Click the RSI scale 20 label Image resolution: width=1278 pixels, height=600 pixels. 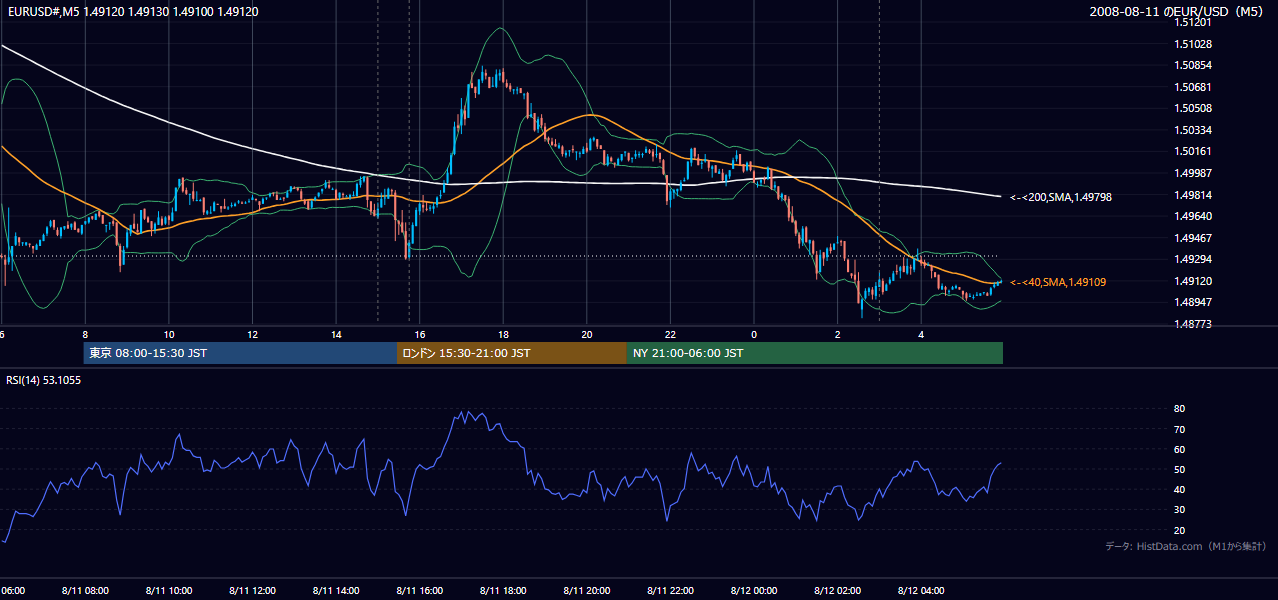[x=1179, y=530]
